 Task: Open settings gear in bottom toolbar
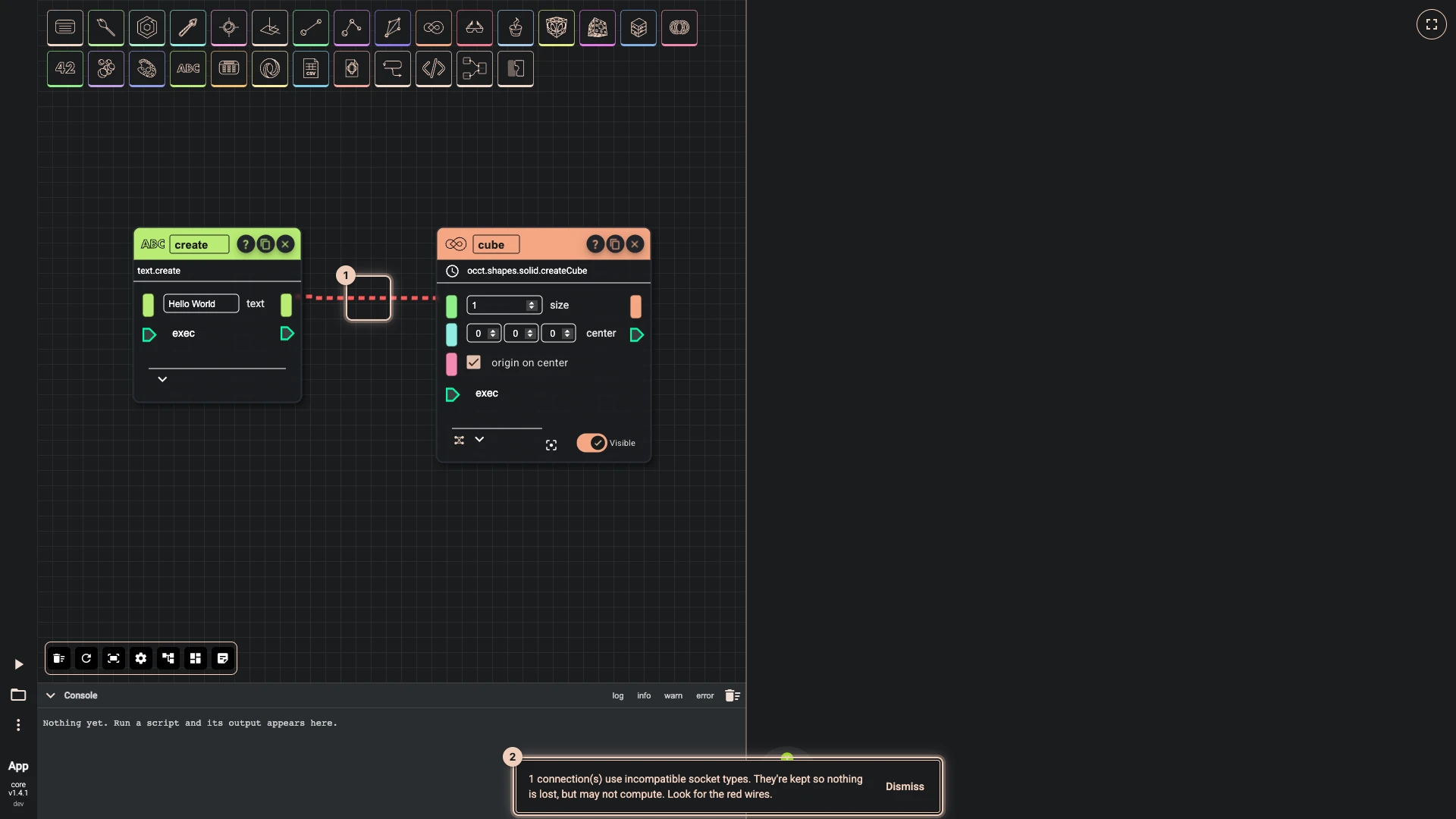[x=141, y=658]
